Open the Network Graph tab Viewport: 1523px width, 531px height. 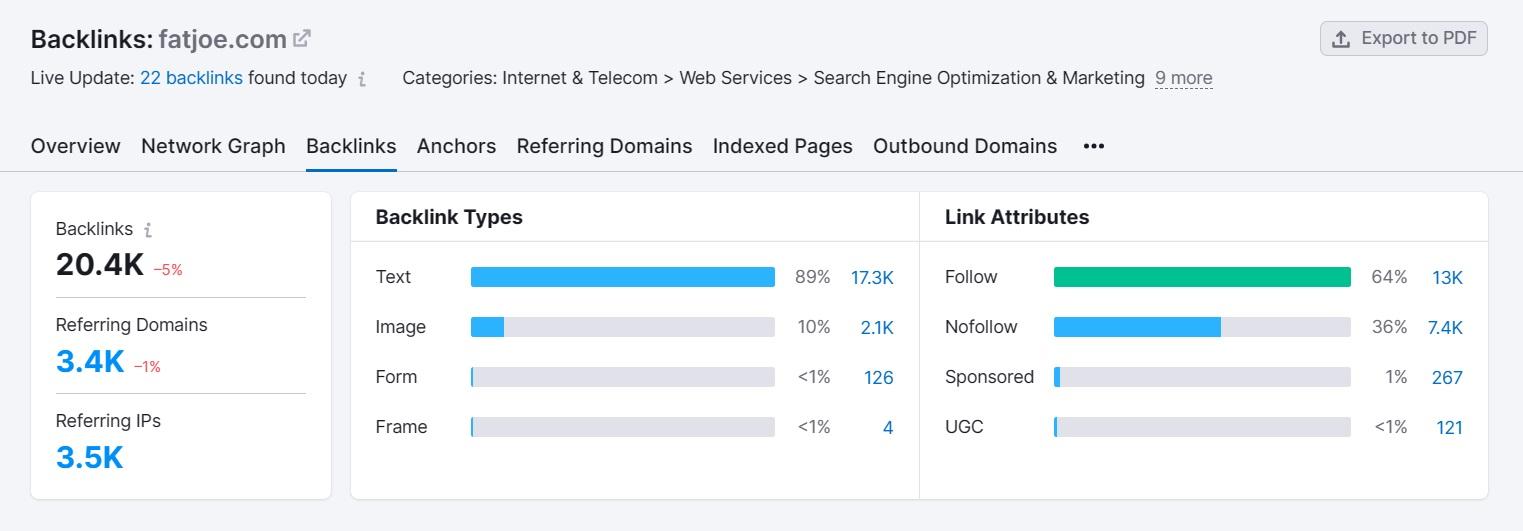213,146
